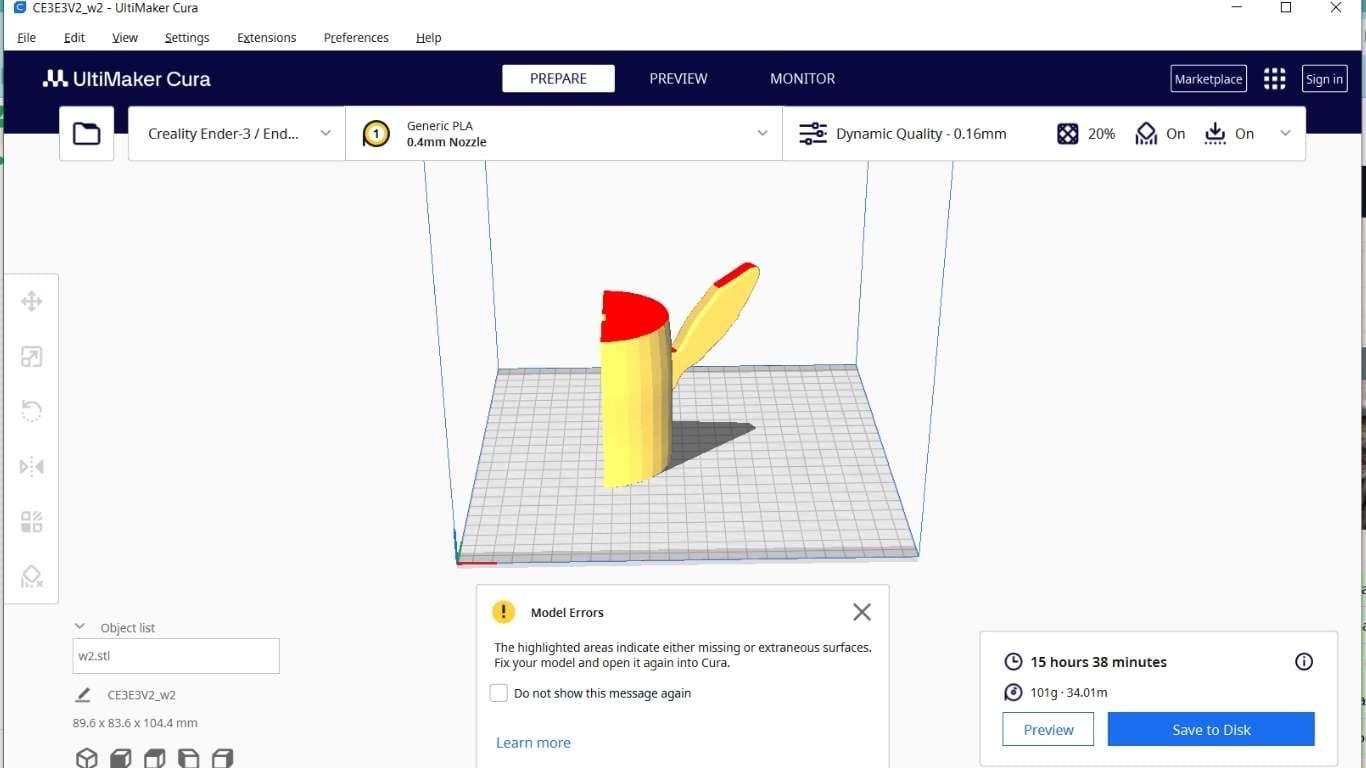Screen dimensions: 1366x768
Task: Click the print profile sliders icon
Action: [x=813, y=134]
